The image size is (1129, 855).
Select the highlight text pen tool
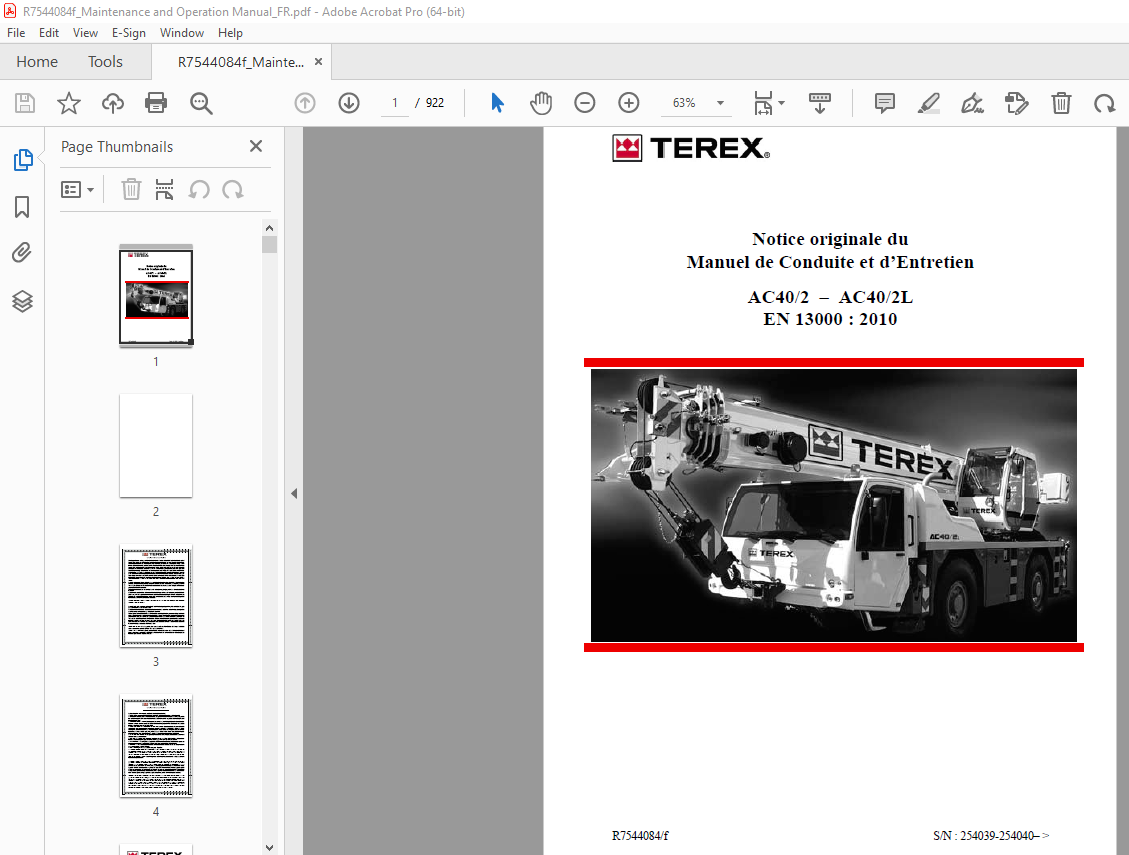[929, 103]
